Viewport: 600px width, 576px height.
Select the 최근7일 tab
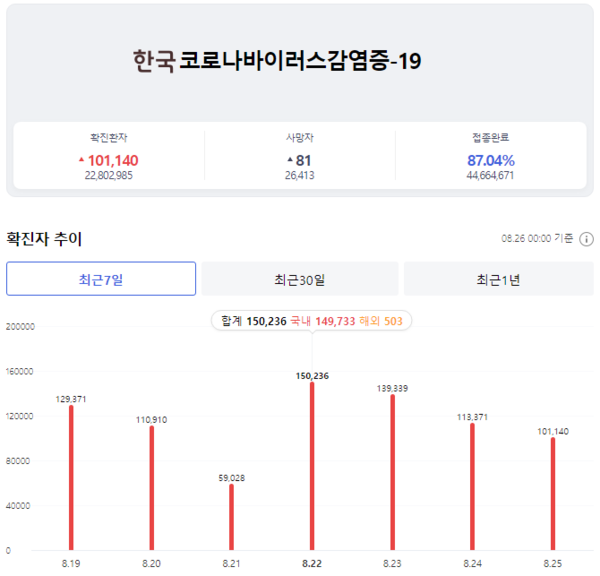point(101,279)
